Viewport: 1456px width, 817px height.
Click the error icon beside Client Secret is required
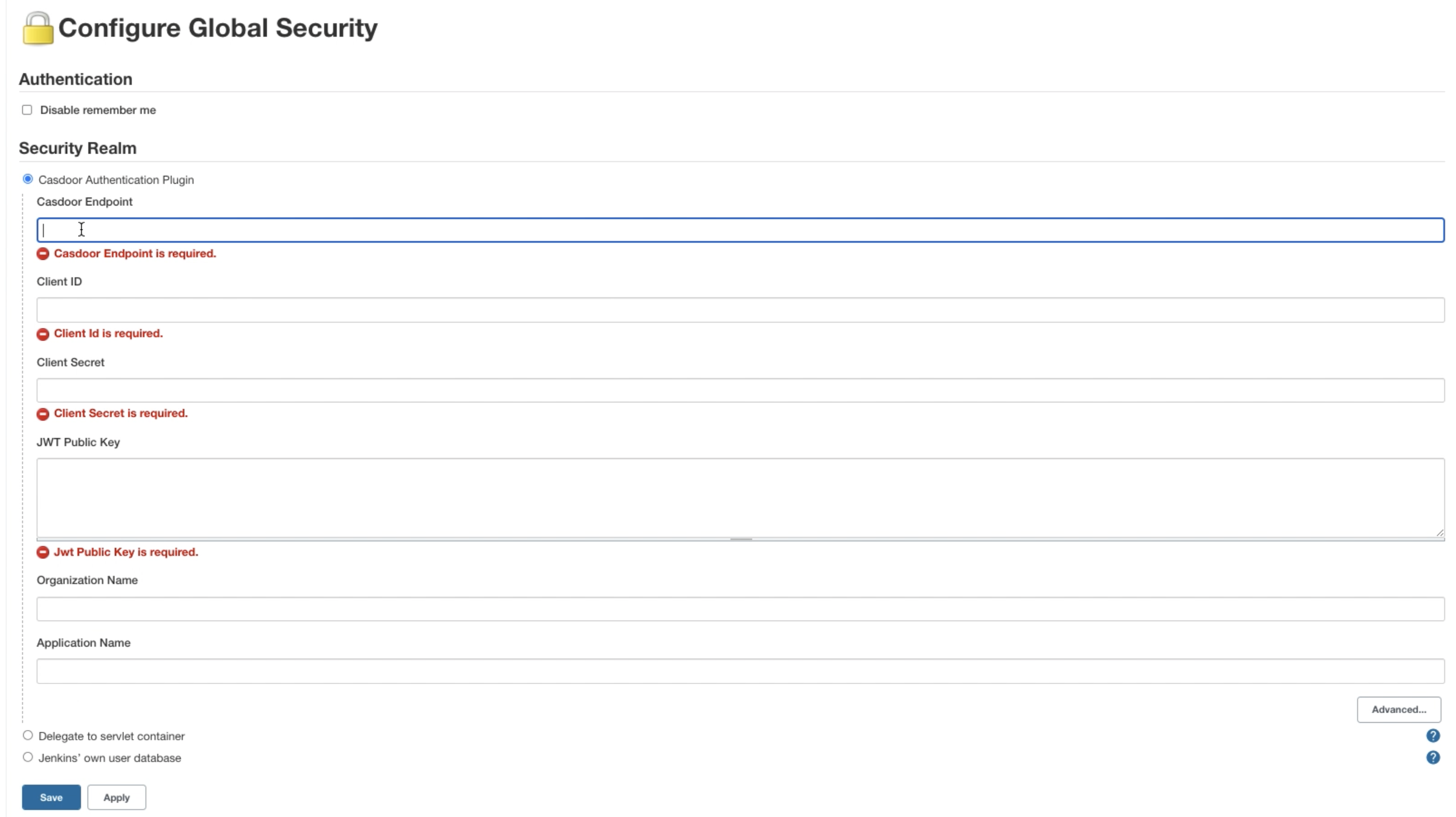[x=43, y=414]
